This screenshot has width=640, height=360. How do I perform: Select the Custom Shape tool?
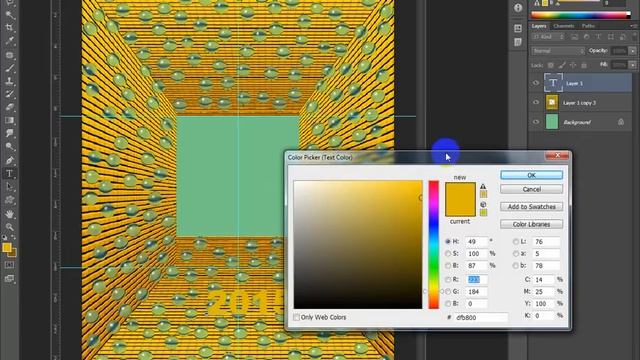click(x=9, y=200)
